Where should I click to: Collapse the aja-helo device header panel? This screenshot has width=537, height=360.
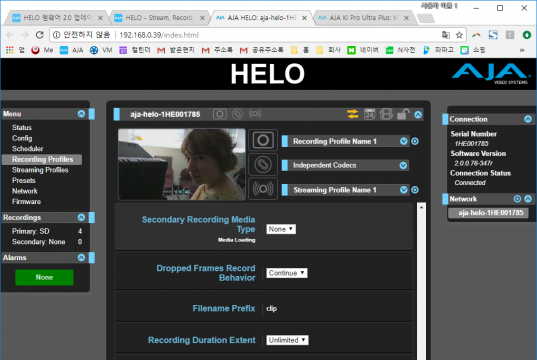[418, 115]
